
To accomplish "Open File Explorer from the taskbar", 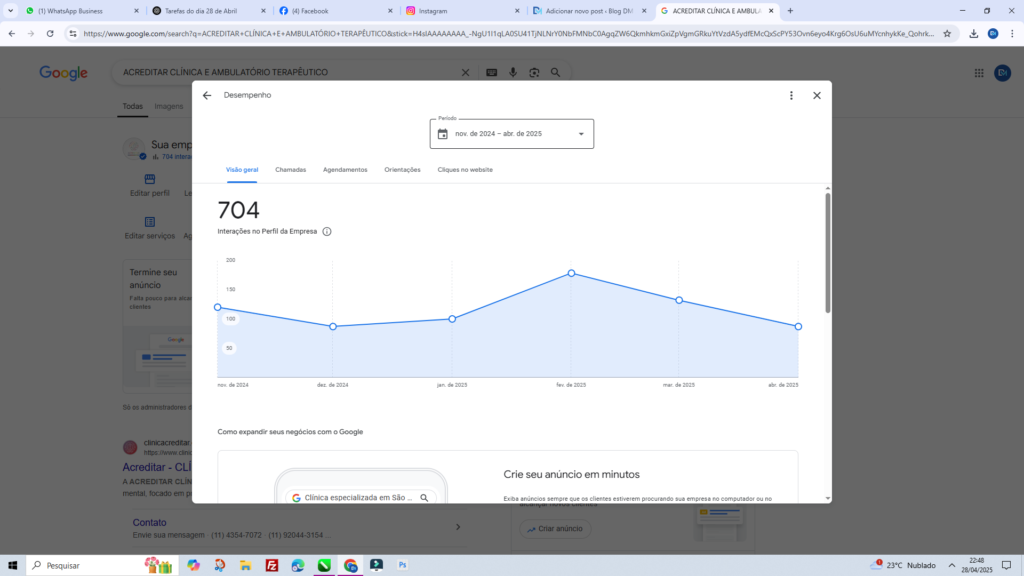I will click(x=246, y=566).
